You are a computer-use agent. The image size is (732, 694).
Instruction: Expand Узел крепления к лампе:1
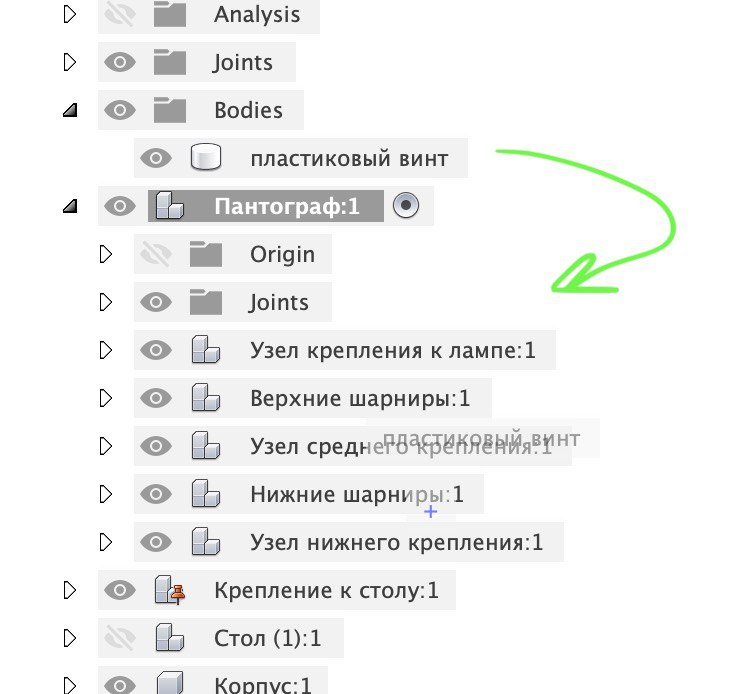tap(106, 350)
